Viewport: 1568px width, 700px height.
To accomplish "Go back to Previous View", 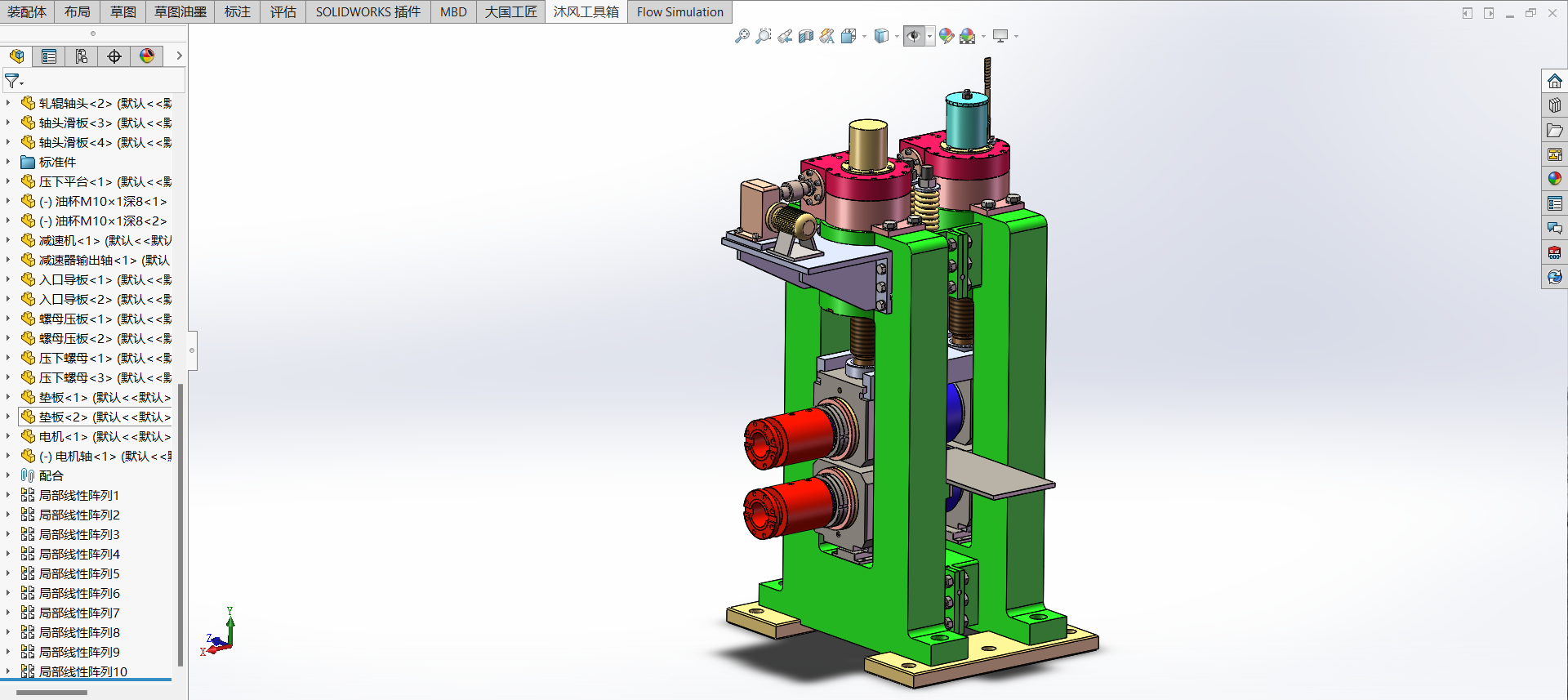I will point(785,36).
